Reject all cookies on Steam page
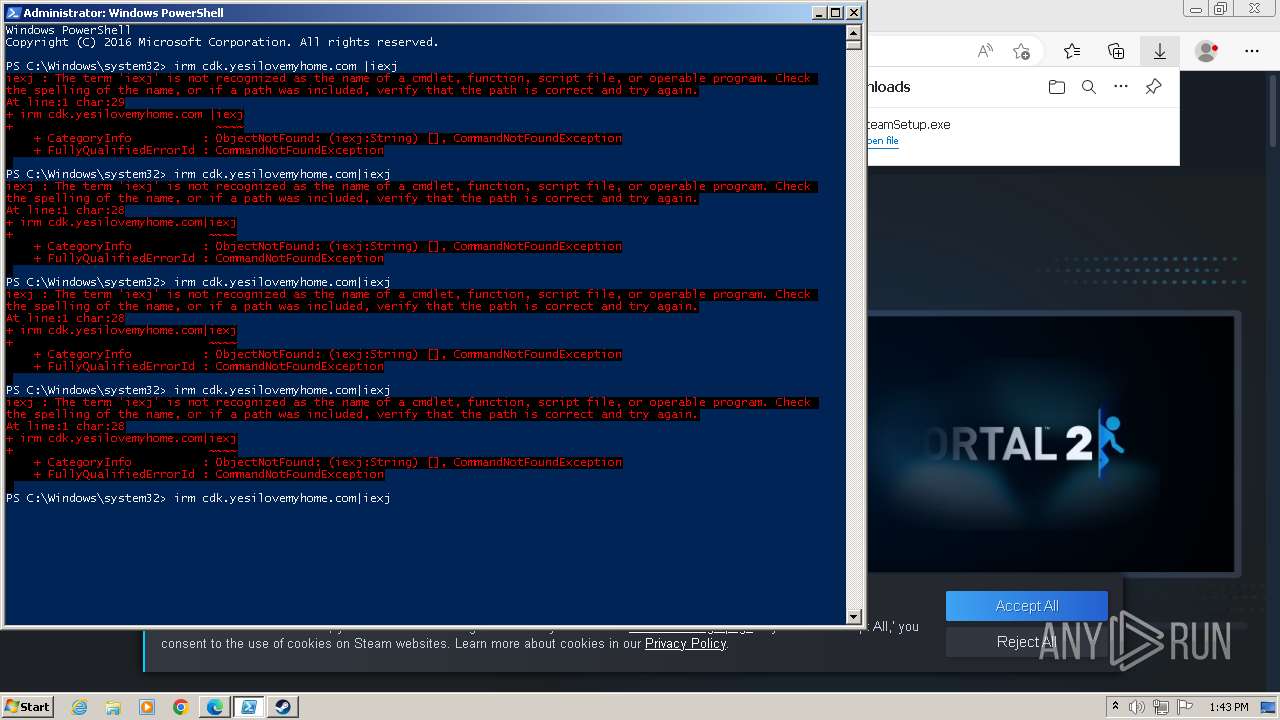 [1027, 642]
